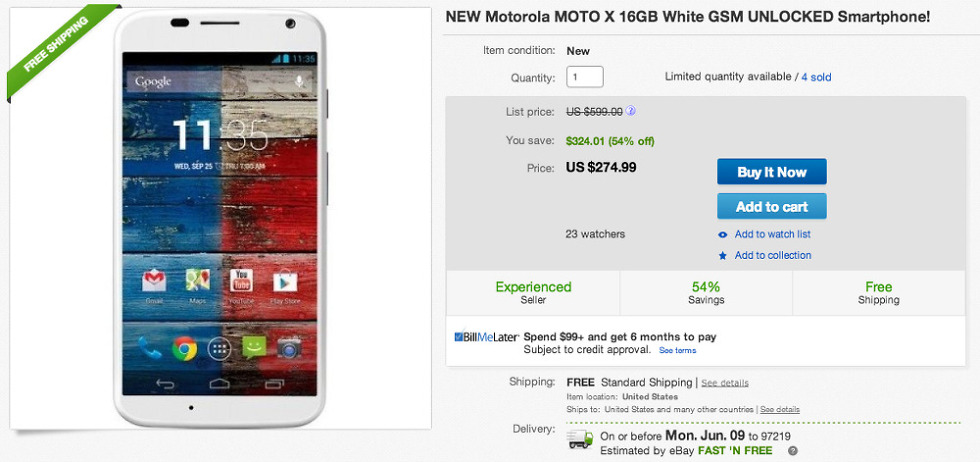Viewport: 980px width, 462px height.
Task: Click the Chrome icon on phone image
Action: click(183, 347)
